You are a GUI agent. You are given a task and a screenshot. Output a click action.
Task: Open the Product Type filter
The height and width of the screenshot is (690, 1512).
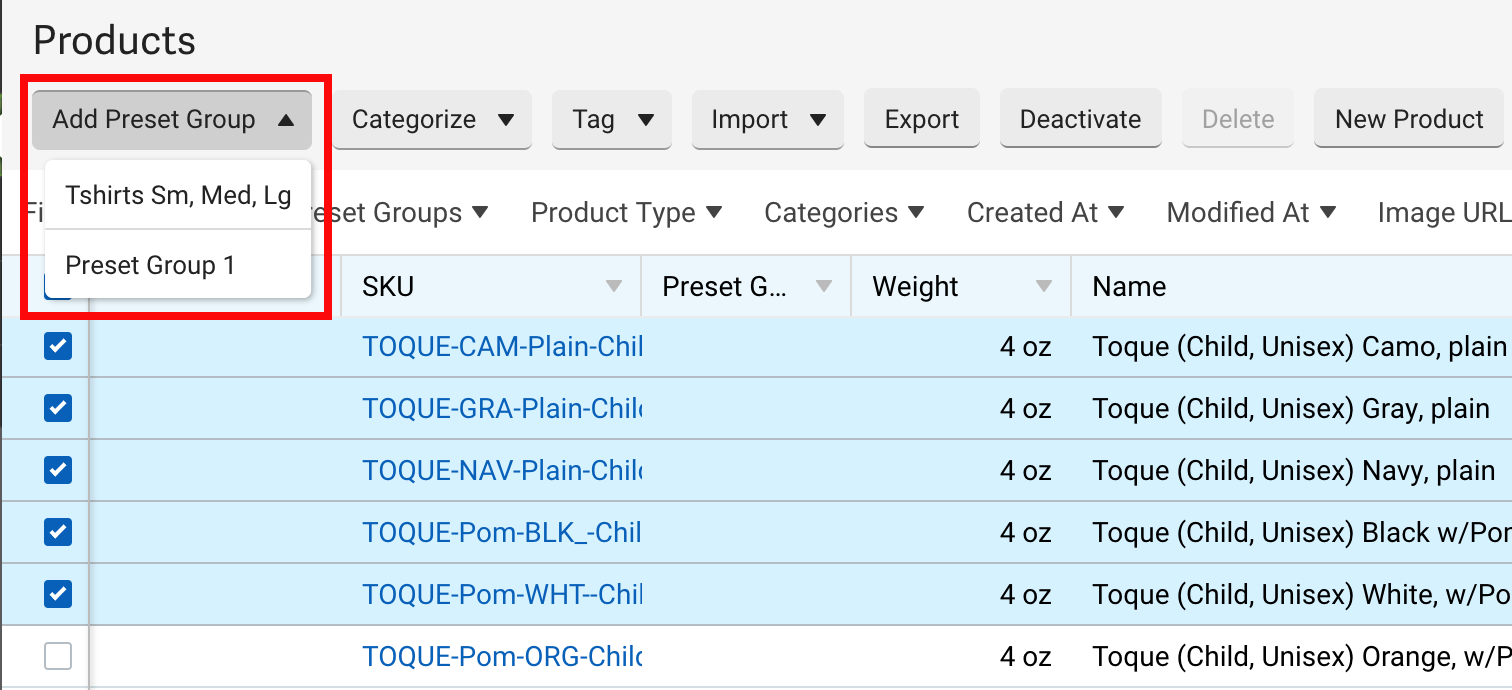pyautogui.click(x=626, y=213)
